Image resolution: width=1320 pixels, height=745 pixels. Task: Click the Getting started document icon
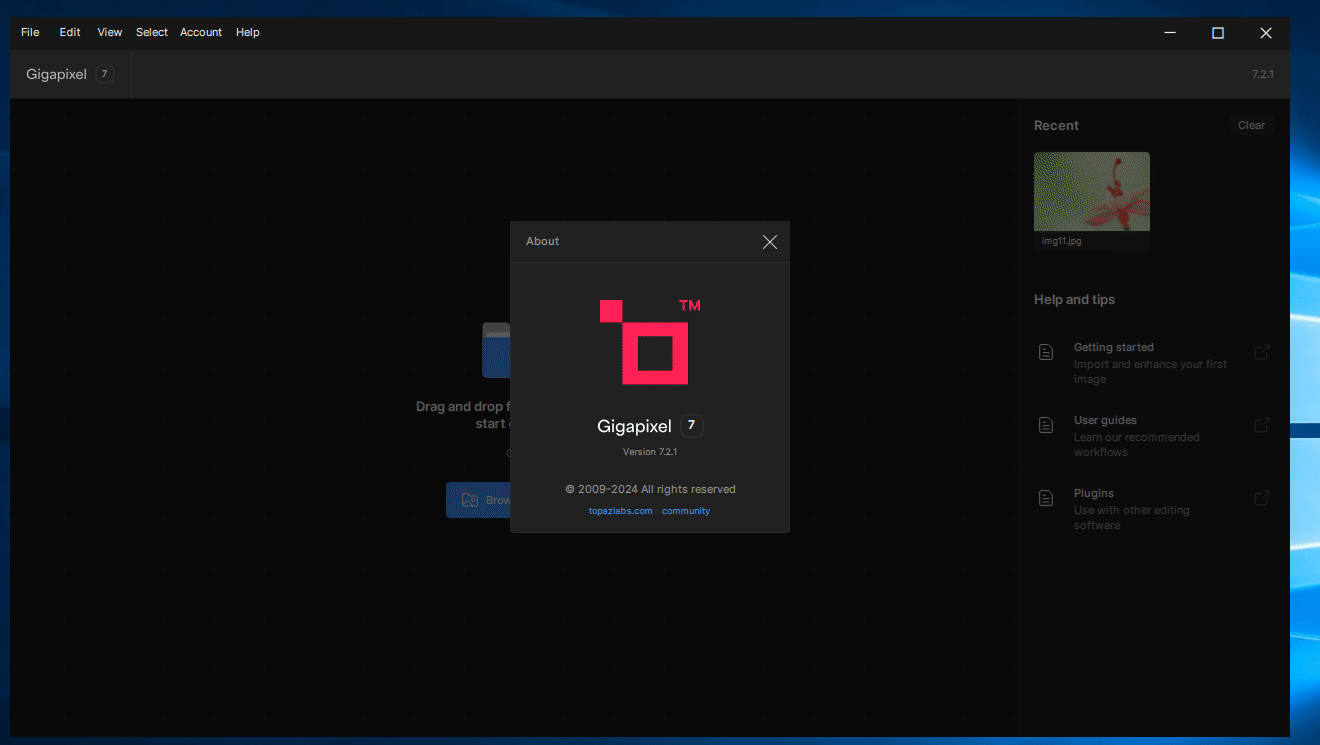coord(1046,352)
